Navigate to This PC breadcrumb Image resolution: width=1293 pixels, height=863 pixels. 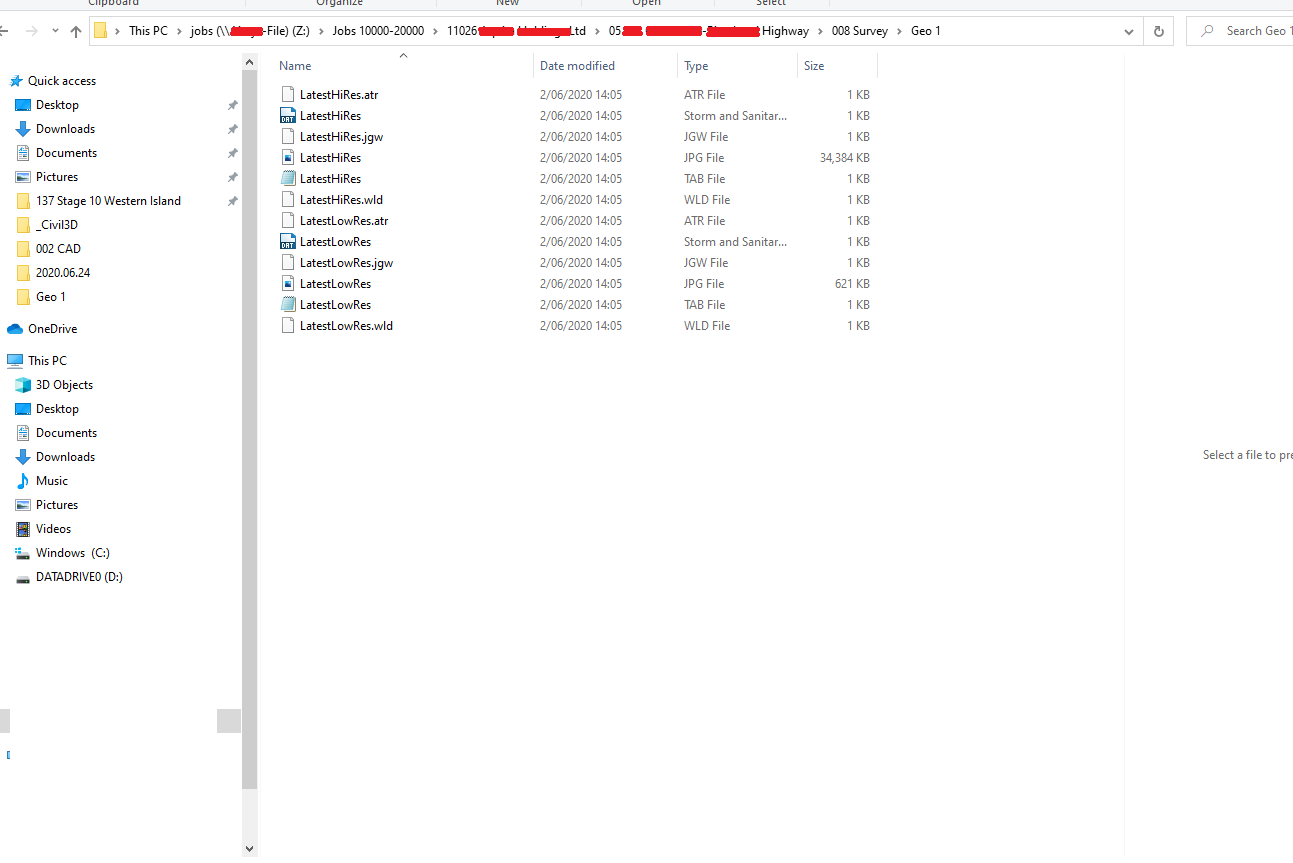[148, 31]
